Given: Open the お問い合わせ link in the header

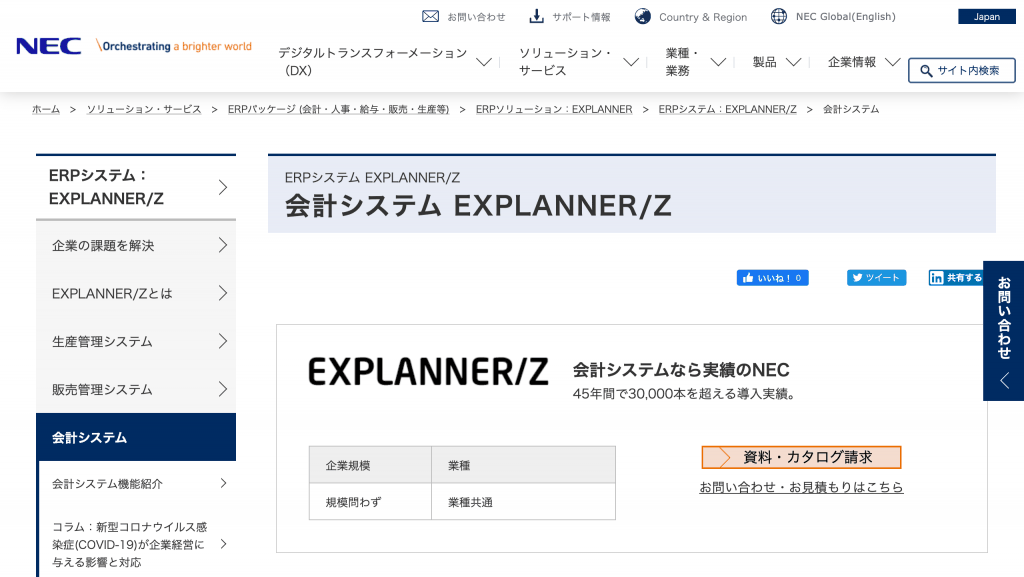Looking at the screenshot, I should coord(476,17).
